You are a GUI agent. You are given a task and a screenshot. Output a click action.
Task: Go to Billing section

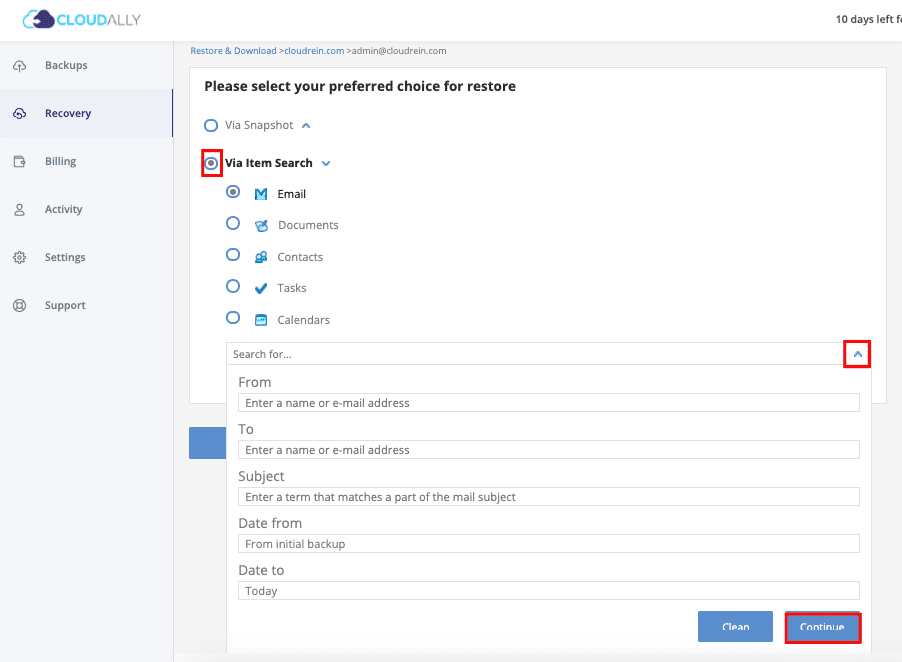tap(86, 162)
